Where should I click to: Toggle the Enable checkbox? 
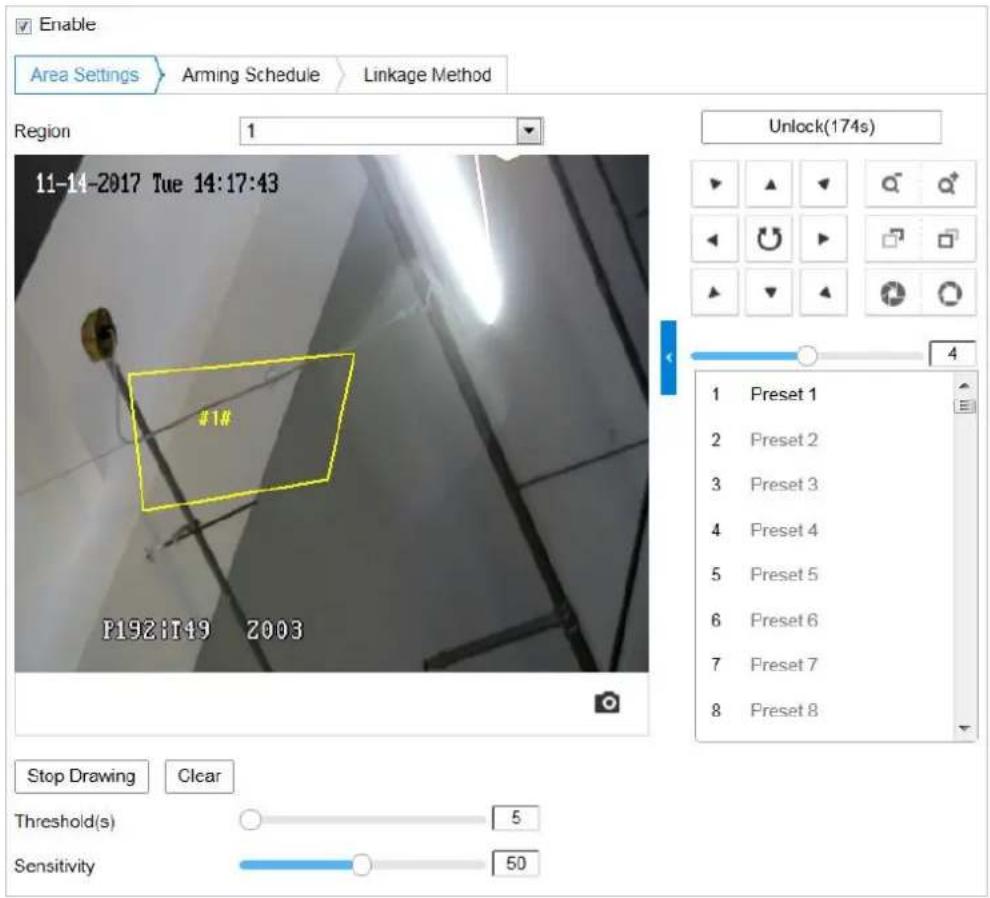(x=23, y=26)
